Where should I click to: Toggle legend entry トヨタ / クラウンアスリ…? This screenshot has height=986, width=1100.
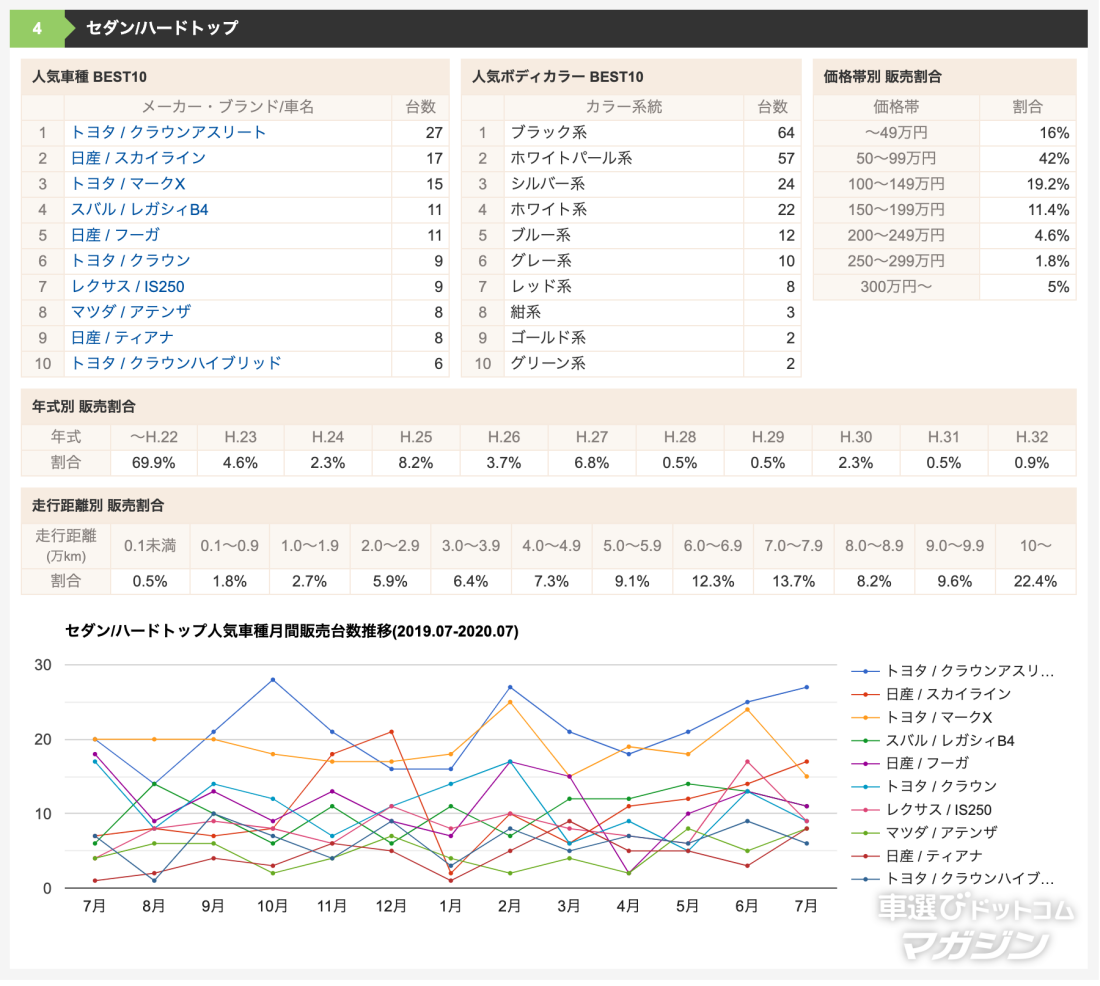[x=953, y=671]
